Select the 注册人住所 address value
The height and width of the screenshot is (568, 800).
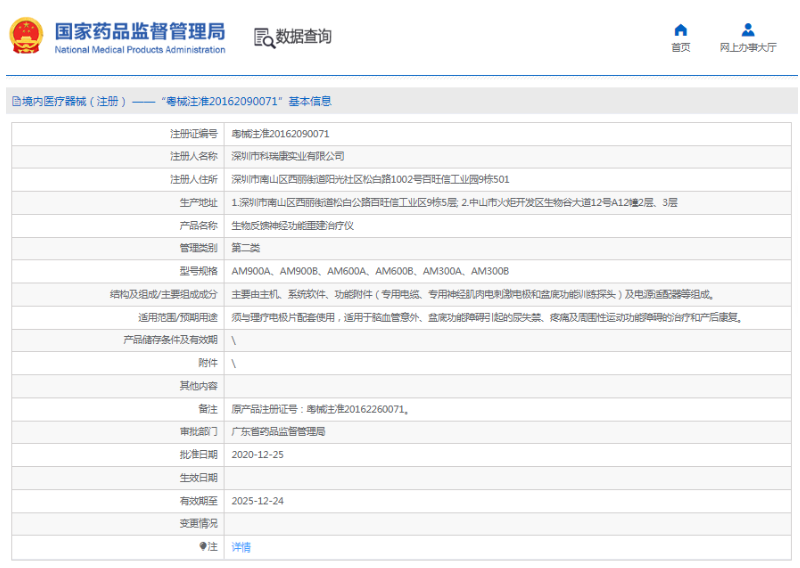[x=370, y=179]
